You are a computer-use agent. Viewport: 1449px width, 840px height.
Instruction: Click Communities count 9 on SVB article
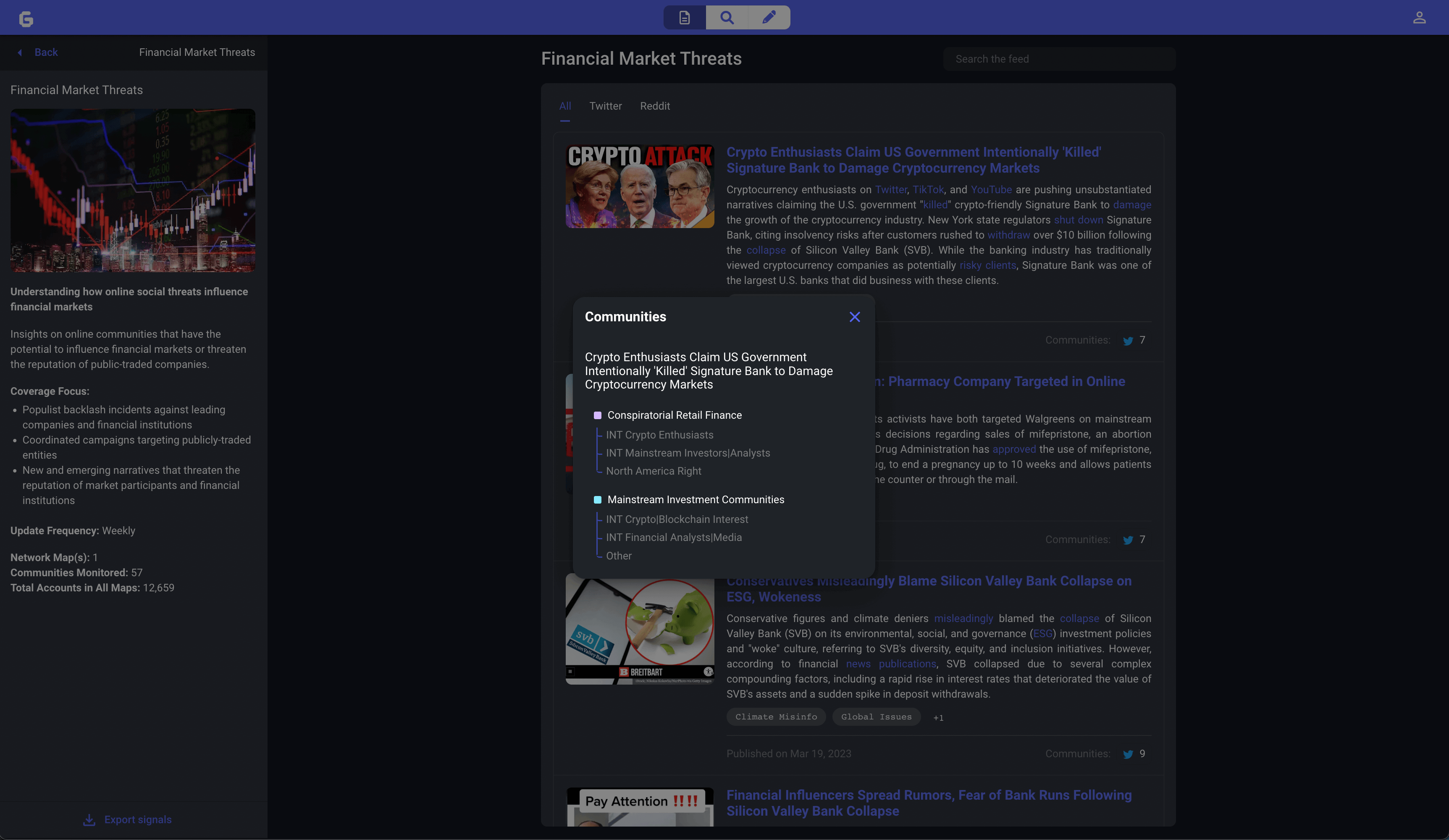(x=1142, y=754)
